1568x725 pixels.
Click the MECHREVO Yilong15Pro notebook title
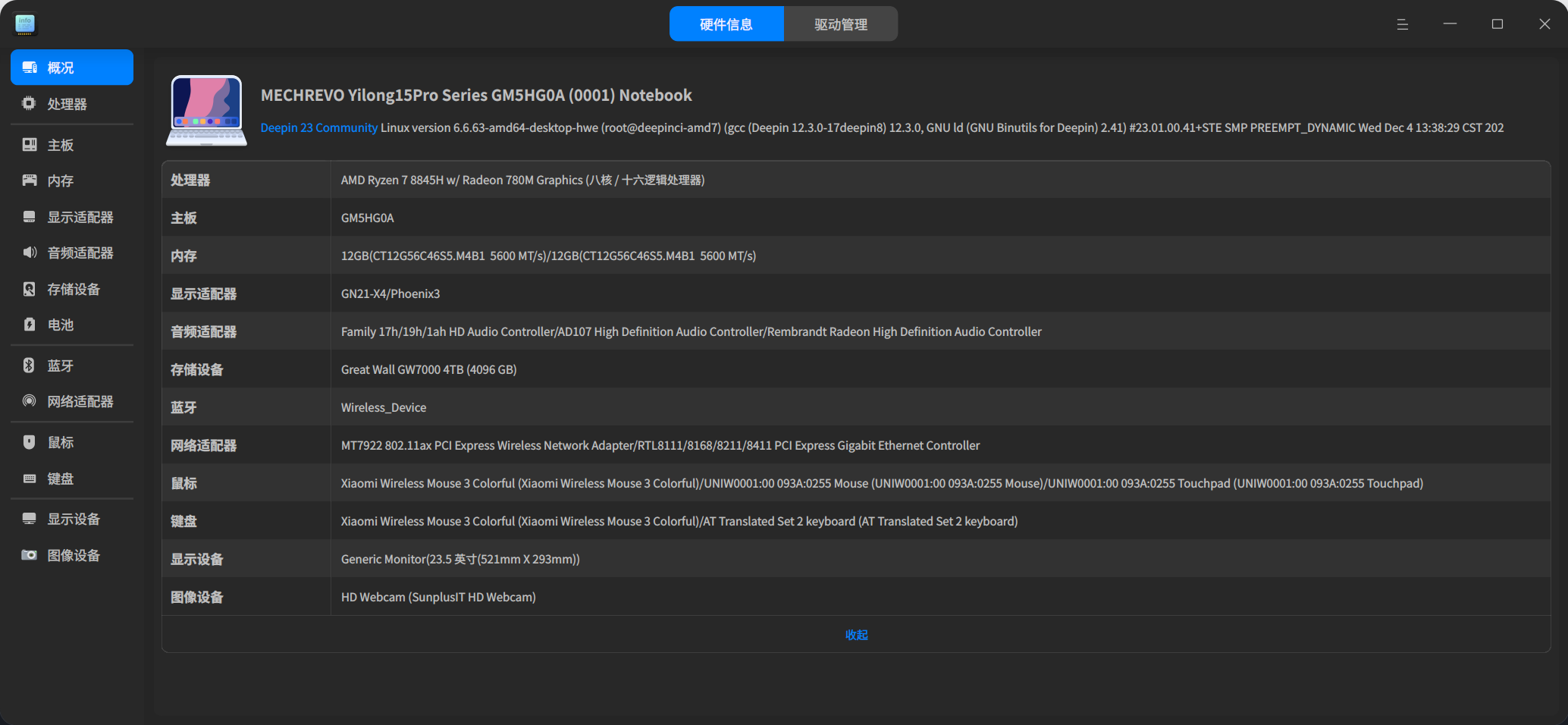476,96
